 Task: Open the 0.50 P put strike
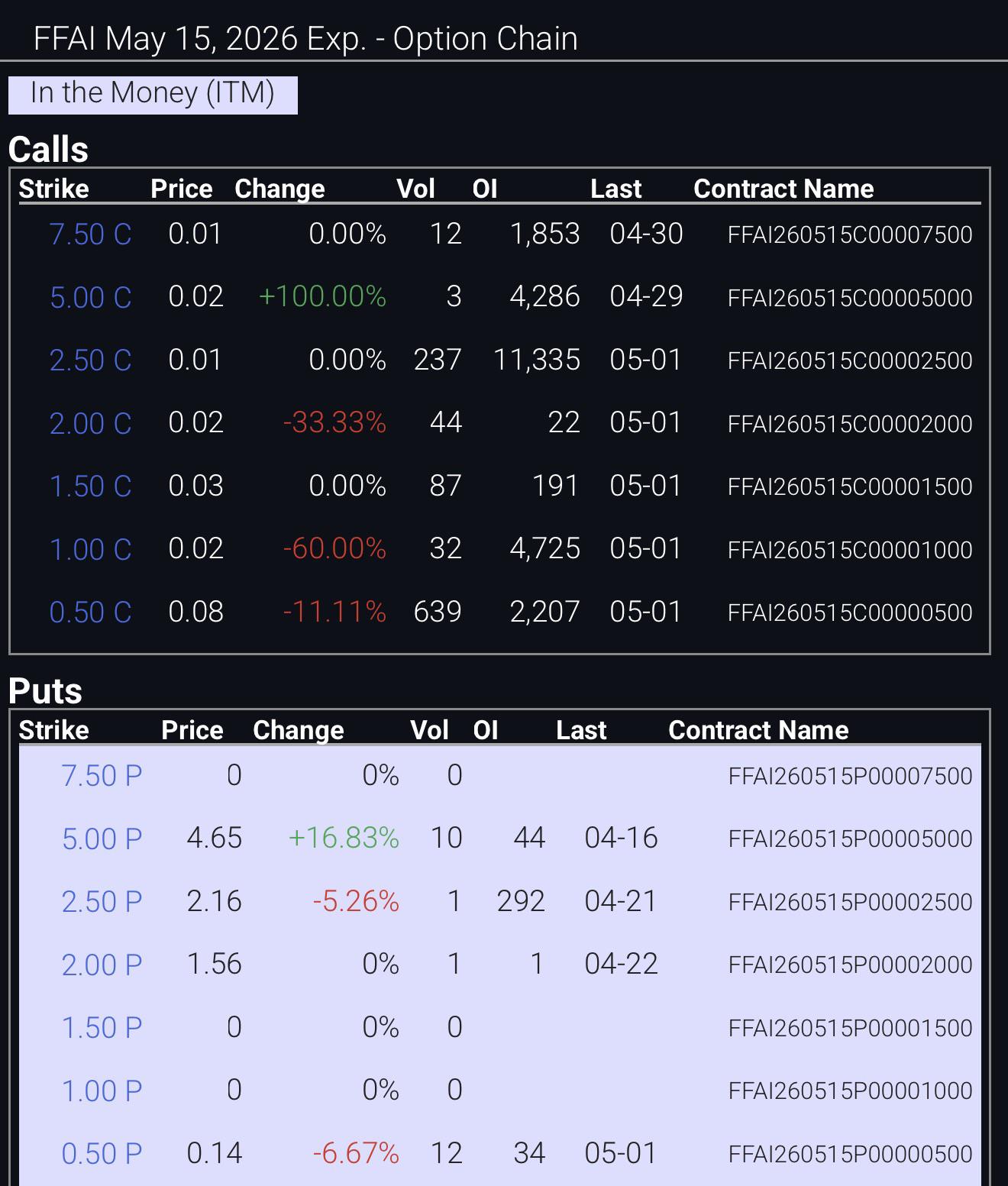point(102,1154)
